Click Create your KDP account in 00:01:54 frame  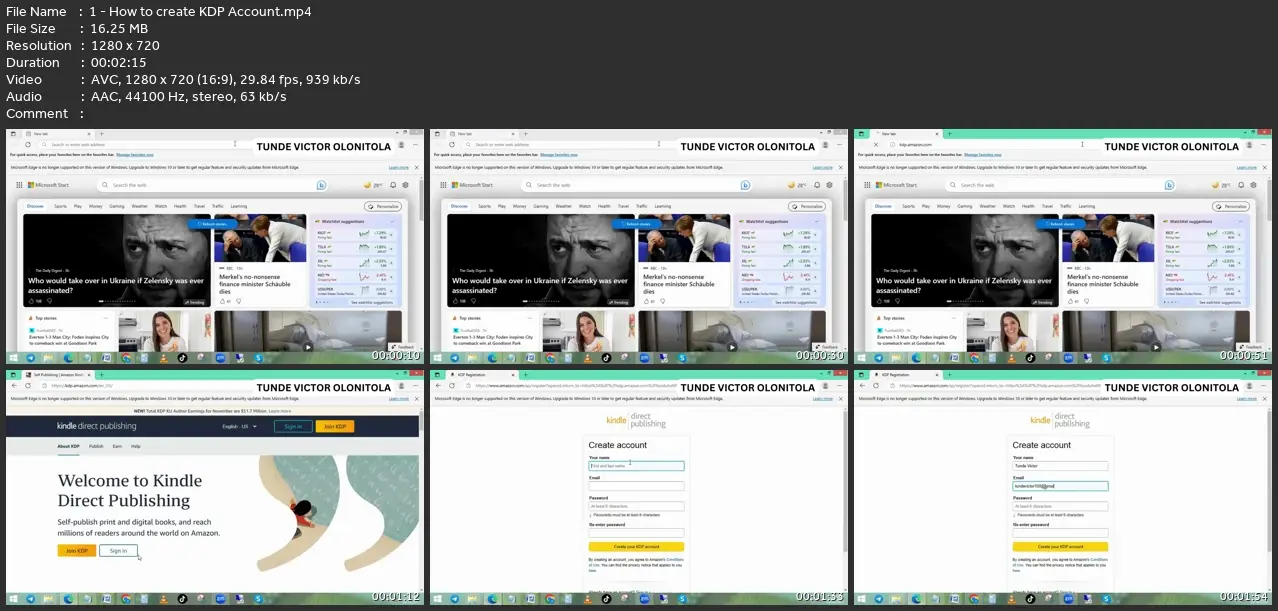(1060, 547)
